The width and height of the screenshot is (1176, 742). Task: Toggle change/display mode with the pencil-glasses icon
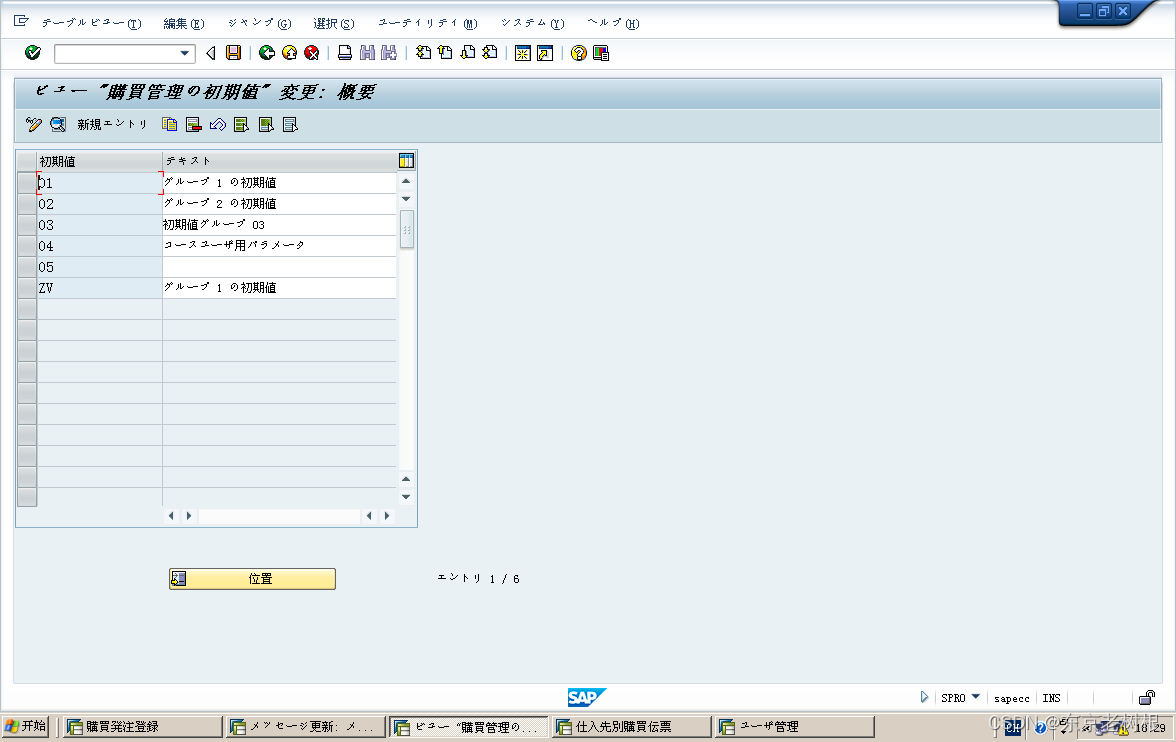(x=33, y=124)
